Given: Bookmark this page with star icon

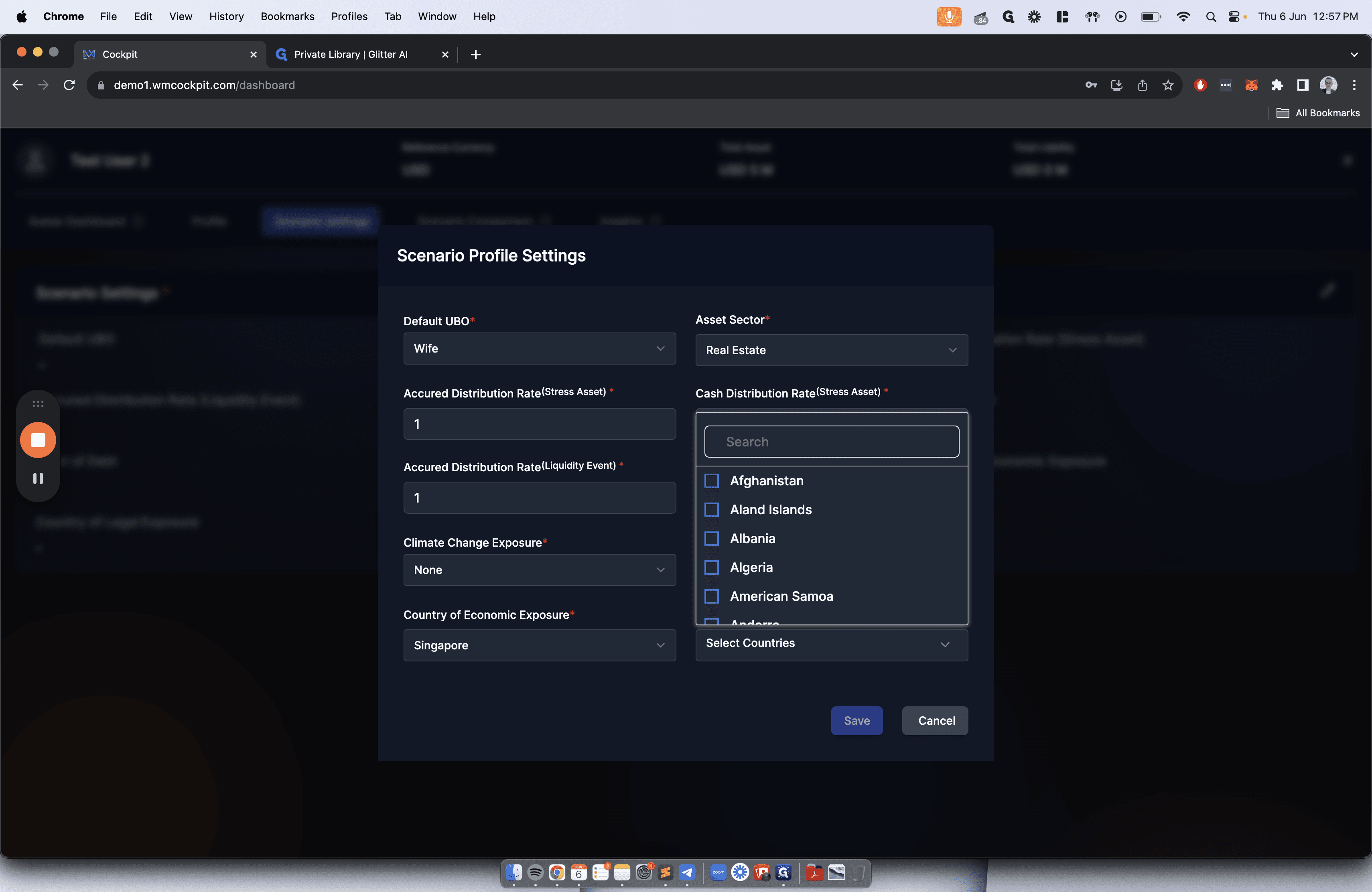Looking at the screenshot, I should pos(1168,85).
